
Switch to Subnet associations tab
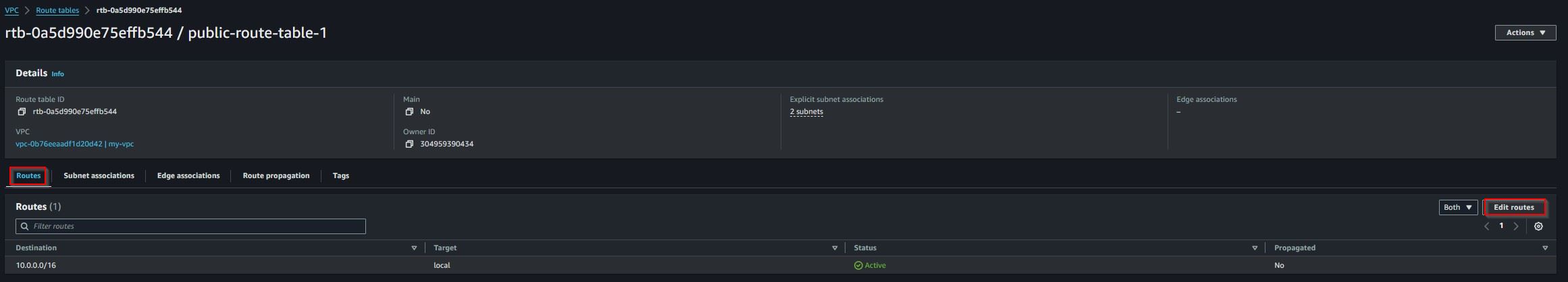pyautogui.click(x=99, y=175)
